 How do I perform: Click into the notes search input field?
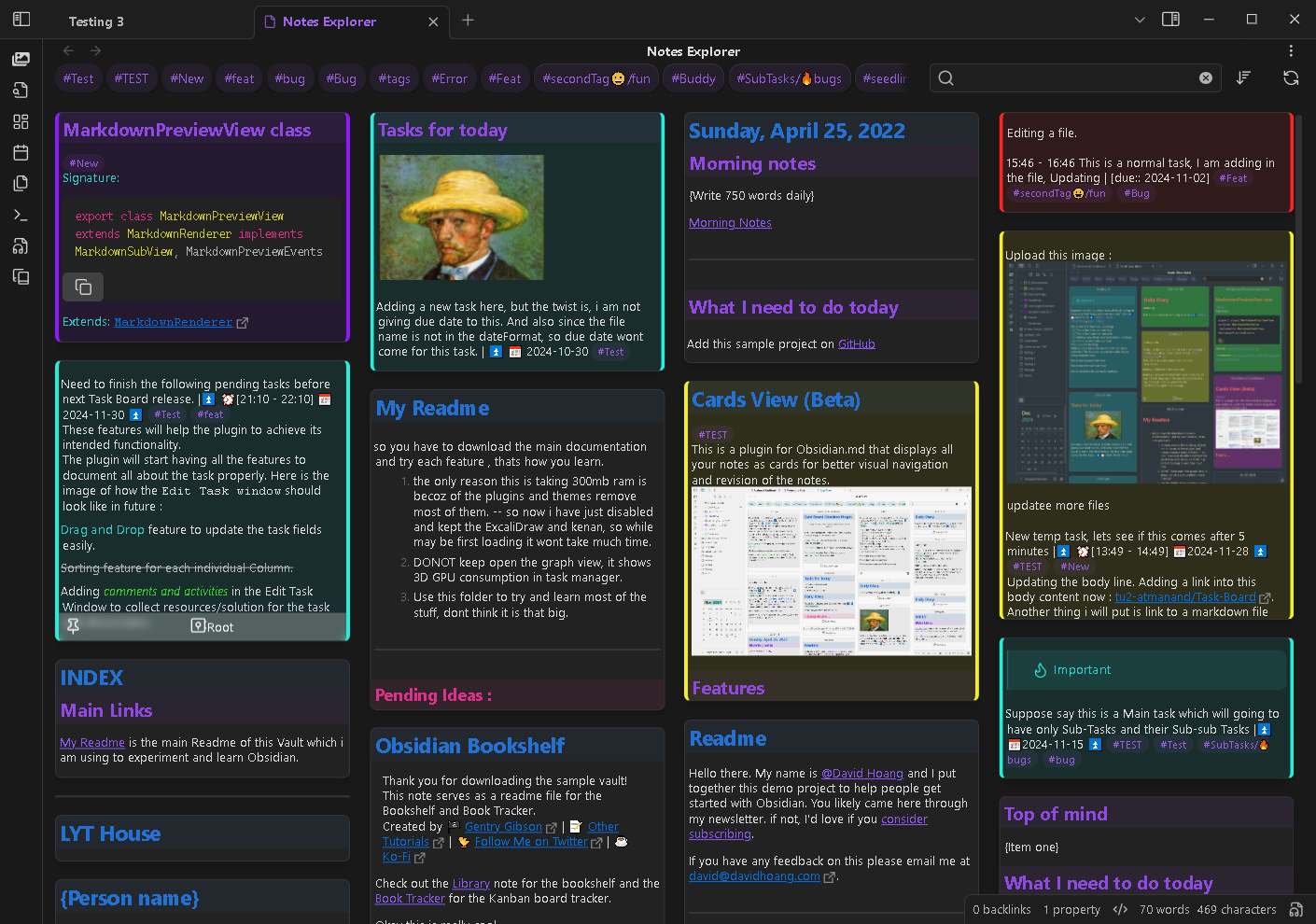pos(1076,77)
